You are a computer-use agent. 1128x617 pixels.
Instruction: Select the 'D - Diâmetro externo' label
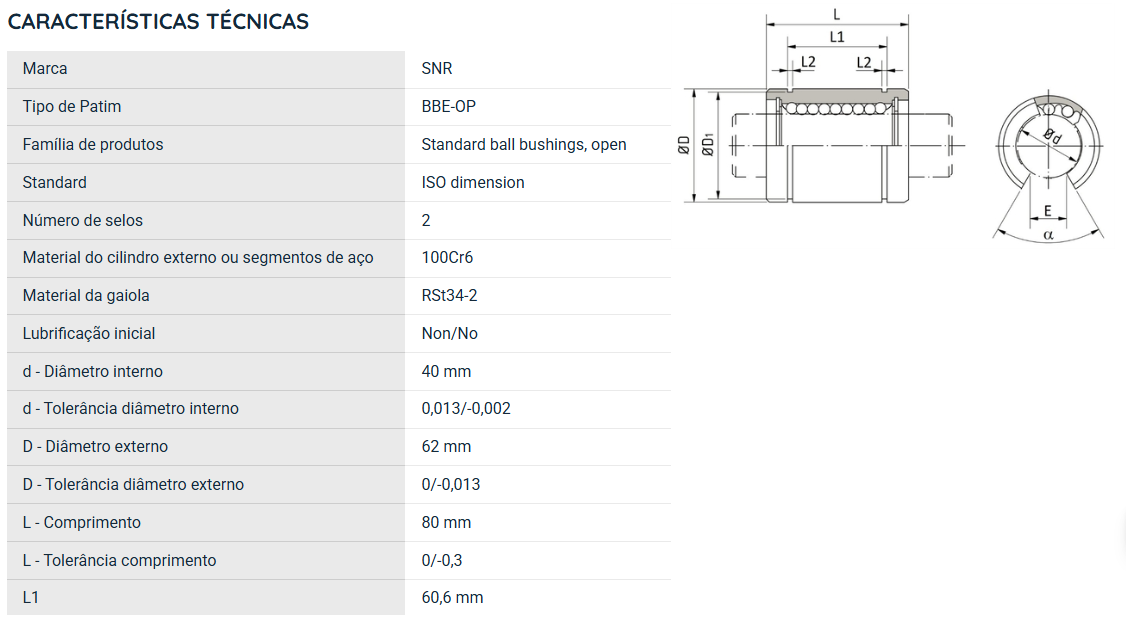(x=95, y=447)
